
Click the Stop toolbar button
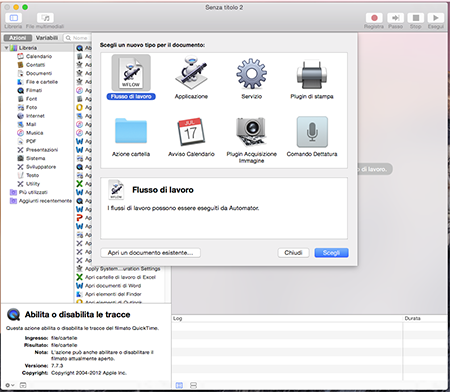[x=416, y=18]
